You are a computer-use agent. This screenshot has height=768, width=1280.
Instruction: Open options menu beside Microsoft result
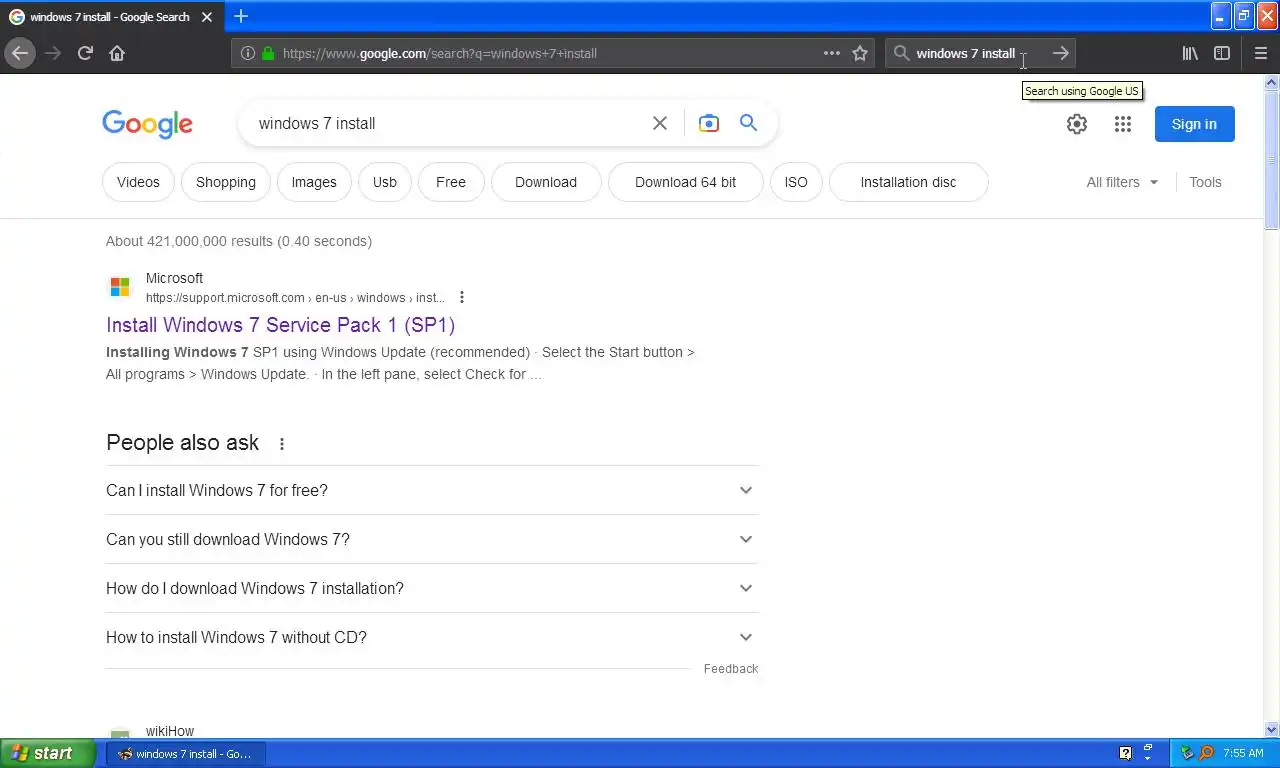click(x=462, y=297)
